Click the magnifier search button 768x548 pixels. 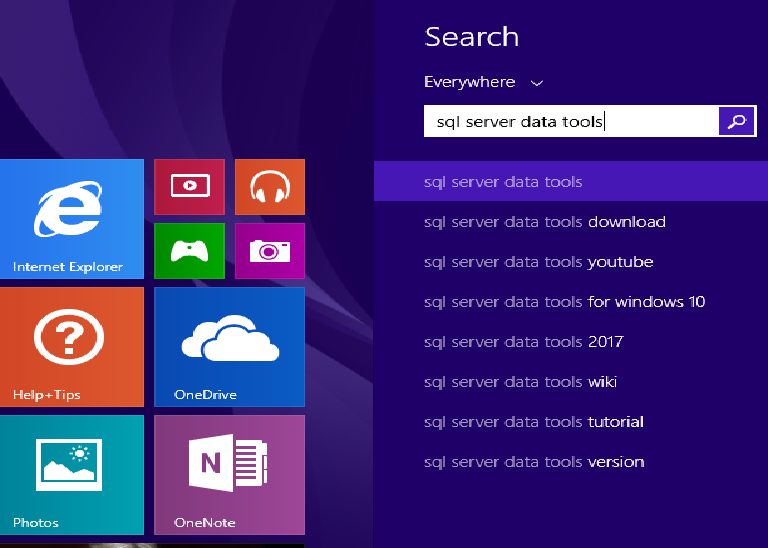pos(737,121)
